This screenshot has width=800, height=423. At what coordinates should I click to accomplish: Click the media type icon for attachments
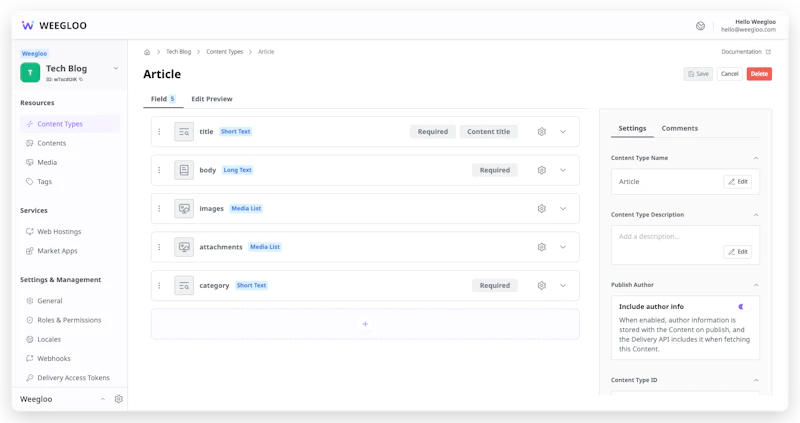coord(184,247)
